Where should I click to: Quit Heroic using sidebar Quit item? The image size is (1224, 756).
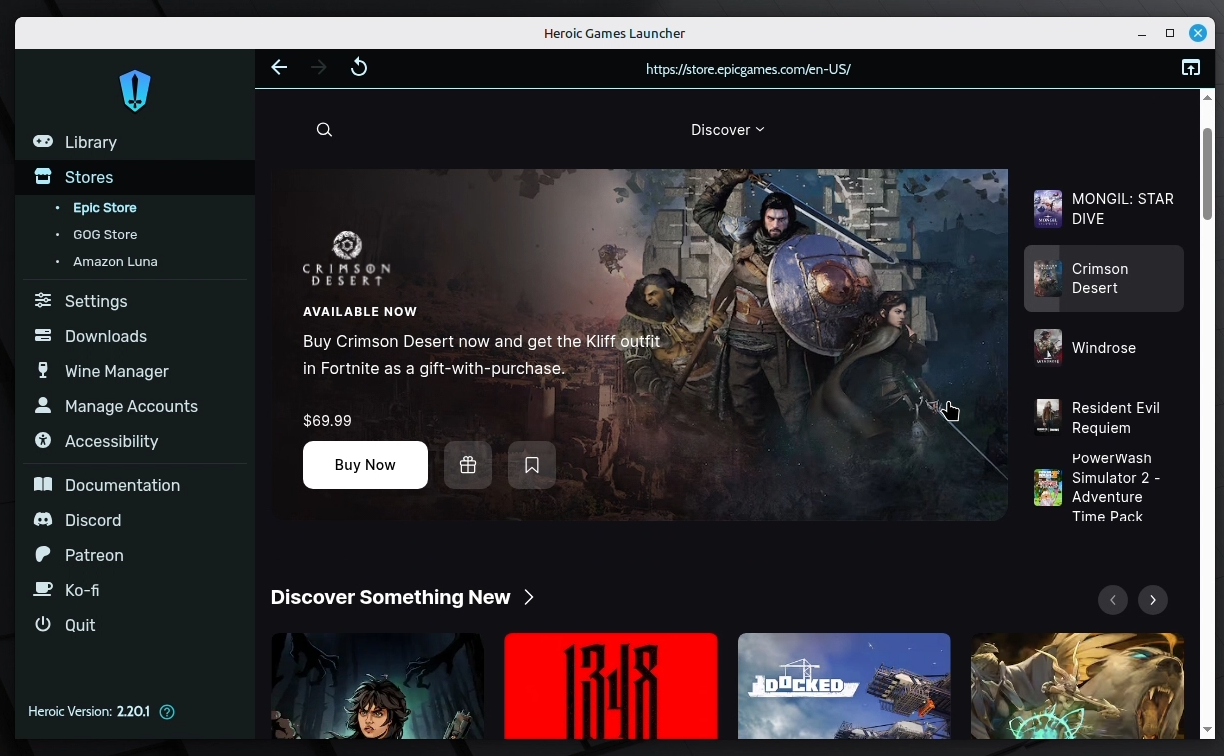click(80, 625)
